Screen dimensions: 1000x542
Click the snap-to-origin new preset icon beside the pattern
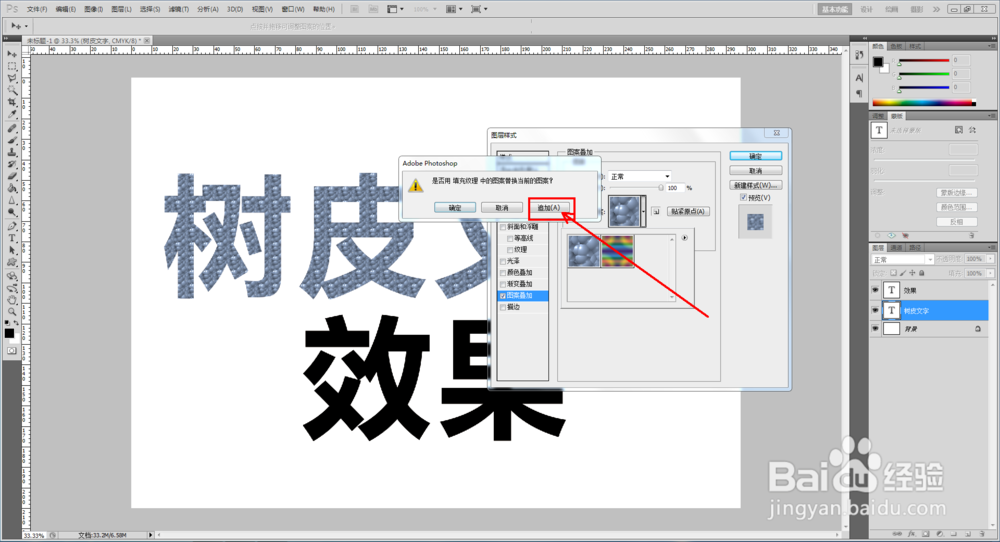pyautogui.click(x=656, y=211)
